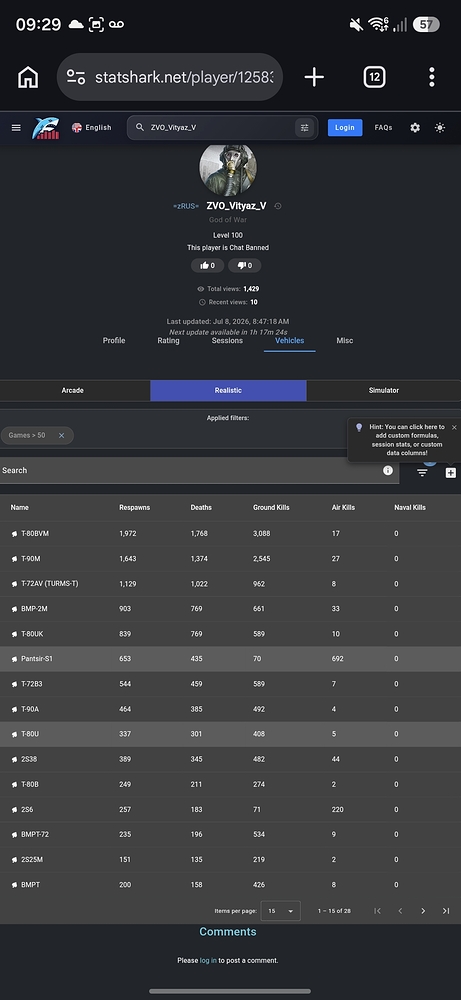This screenshot has height=1000, width=461.
Task: Select the Arcade mode tab
Action: coord(73,390)
